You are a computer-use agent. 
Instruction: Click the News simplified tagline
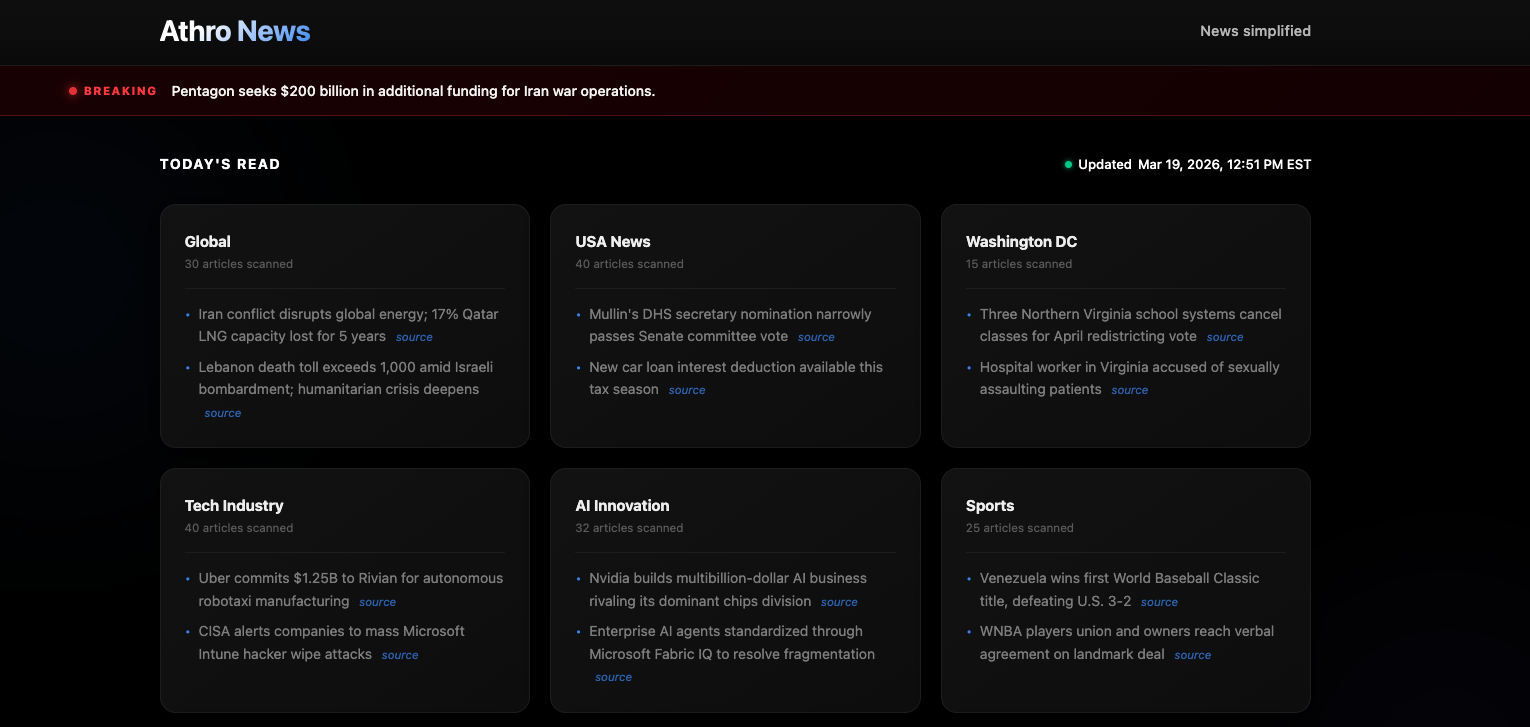click(1254, 31)
